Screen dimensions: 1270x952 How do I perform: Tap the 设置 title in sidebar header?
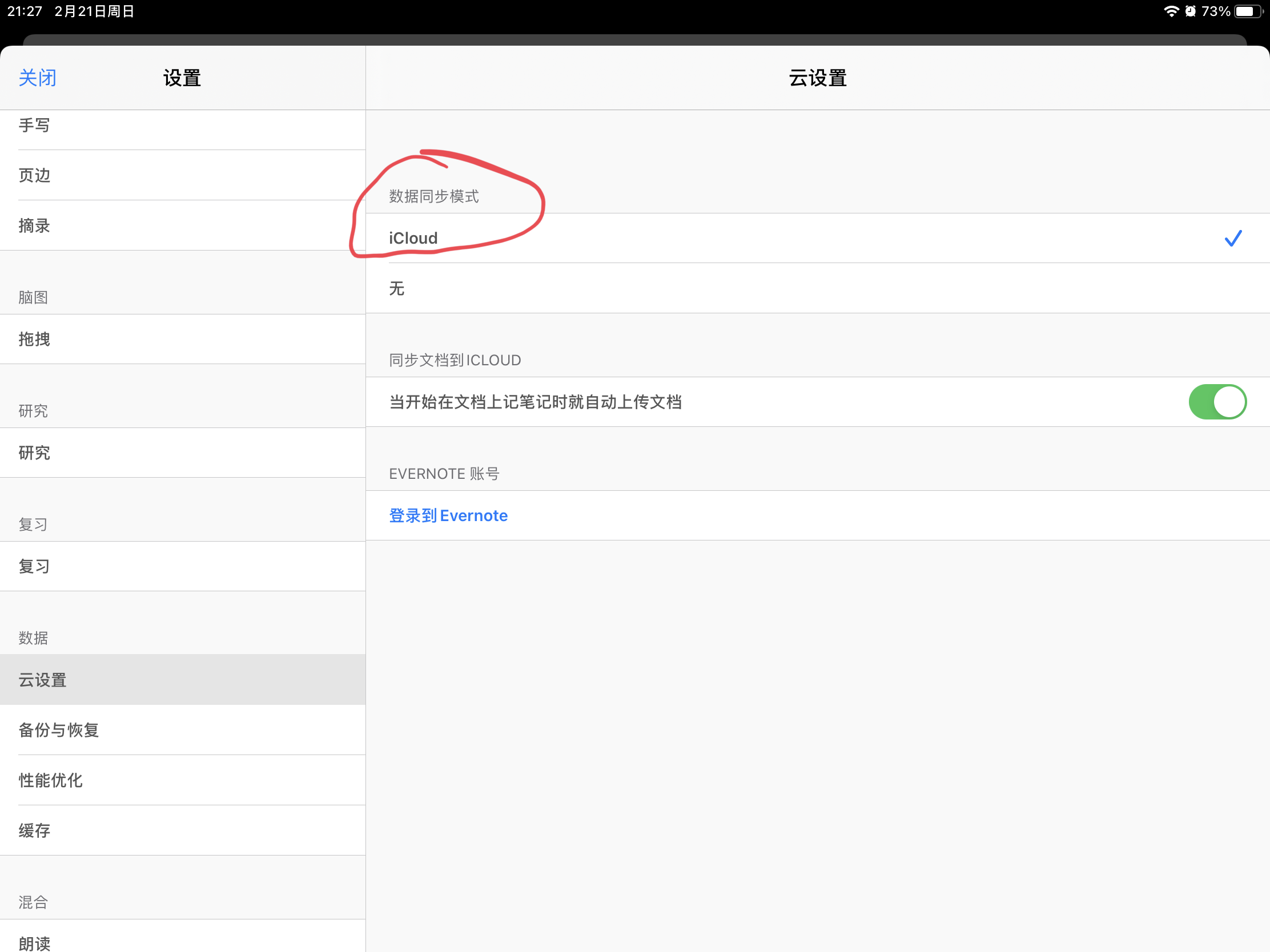click(x=182, y=78)
